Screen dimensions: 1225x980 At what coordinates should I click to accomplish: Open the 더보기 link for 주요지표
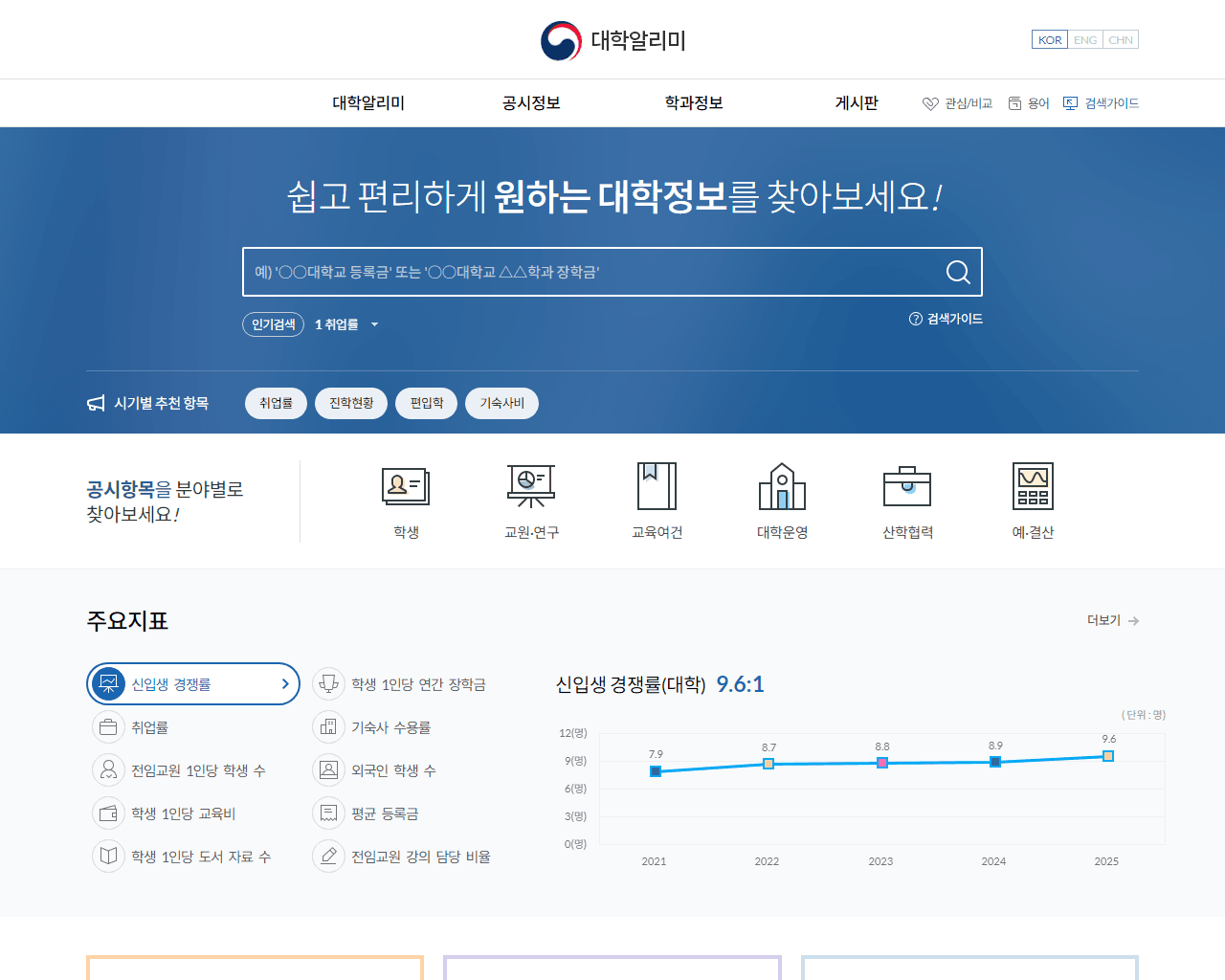point(1113,620)
